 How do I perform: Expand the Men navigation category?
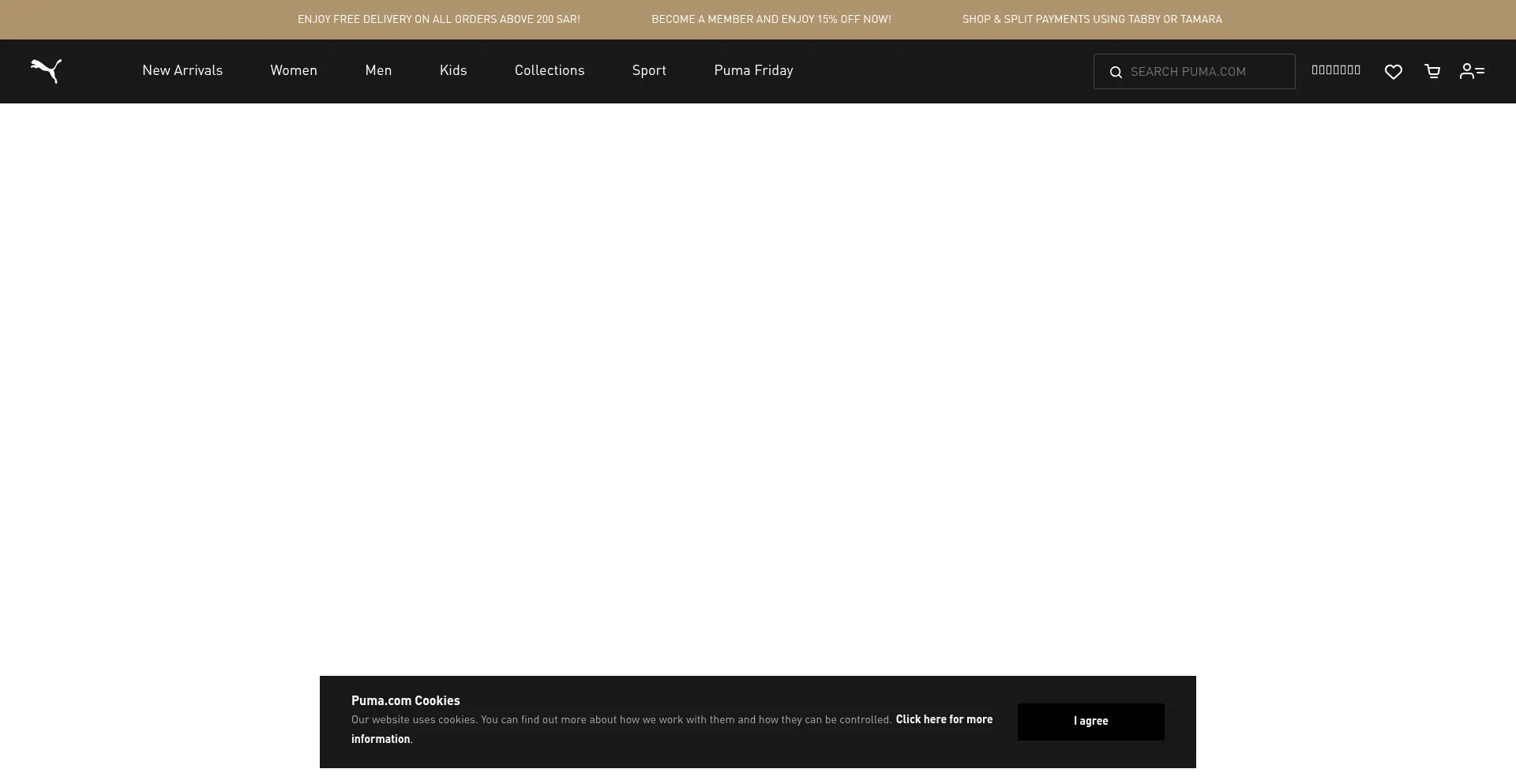point(378,71)
